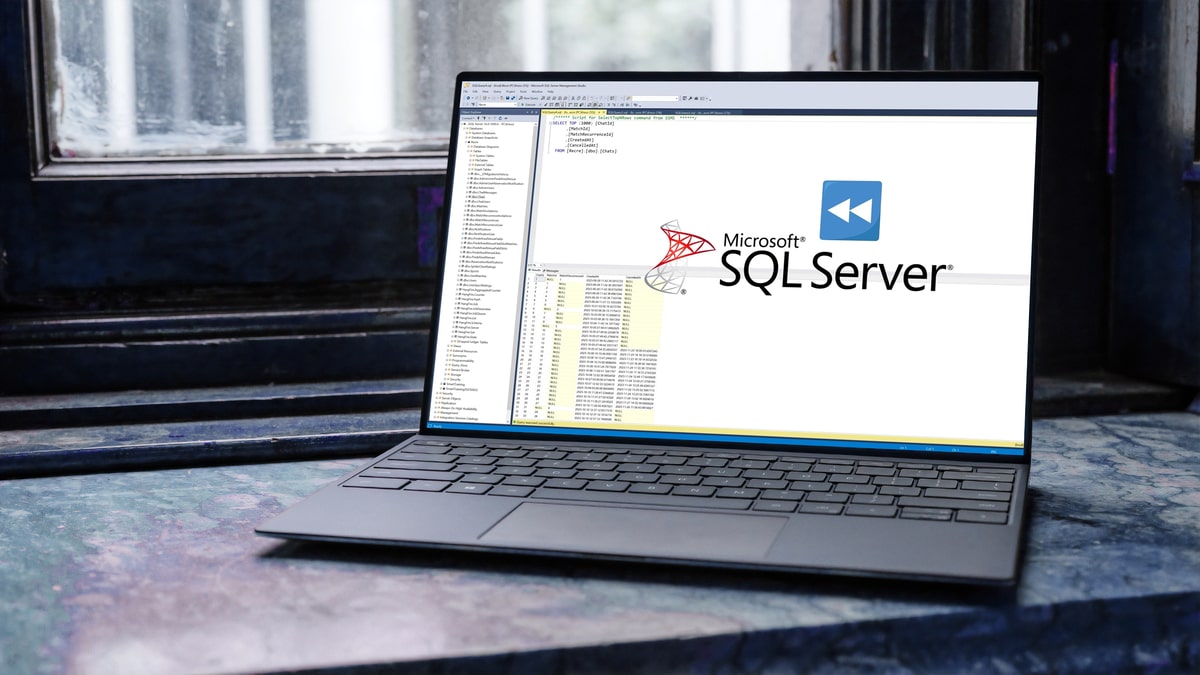Open the available databases dropdown in toolbar

[497, 105]
